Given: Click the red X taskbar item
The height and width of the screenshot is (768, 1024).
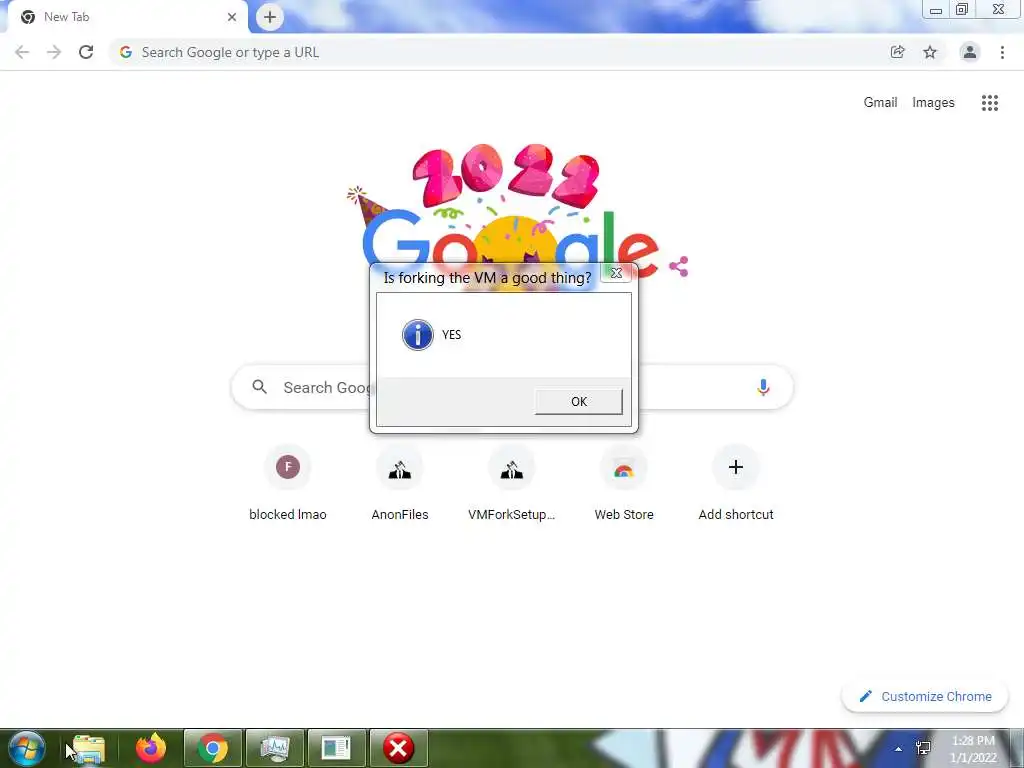Looking at the screenshot, I should 398,748.
